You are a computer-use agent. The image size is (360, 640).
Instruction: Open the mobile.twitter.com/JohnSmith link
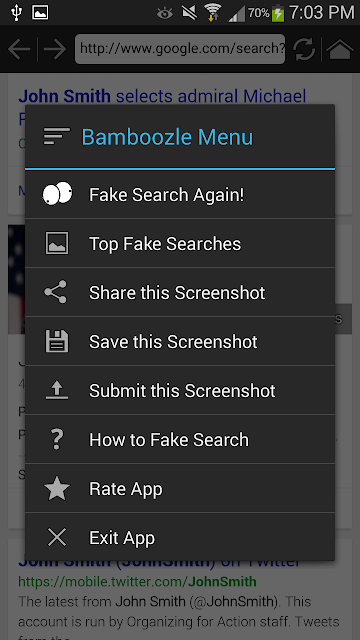137,581
